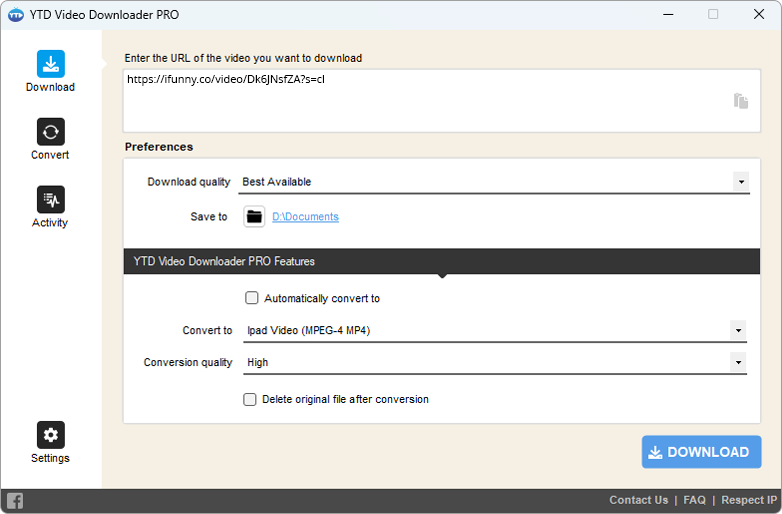The height and width of the screenshot is (514, 782).
Task: Click the YTD logo in title bar
Action: coord(15,15)
